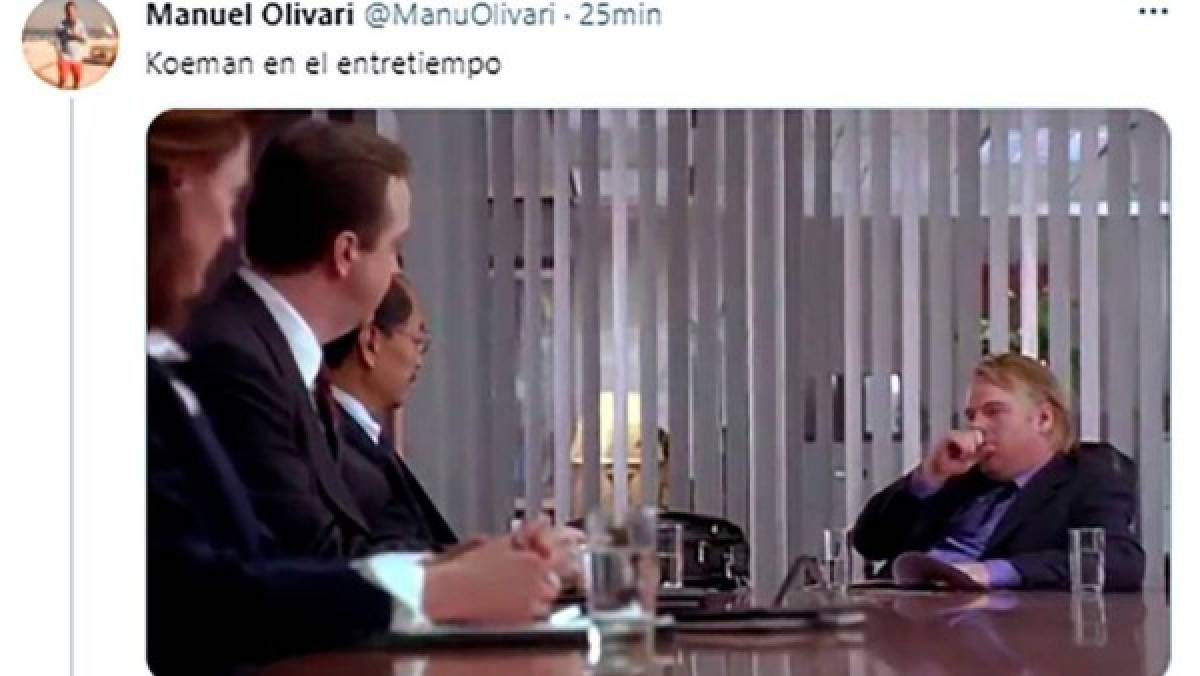The height and width of the screenshot is (676, 1200).
Task: Click the display name Manuel Olivari
Action: point(228,16)
